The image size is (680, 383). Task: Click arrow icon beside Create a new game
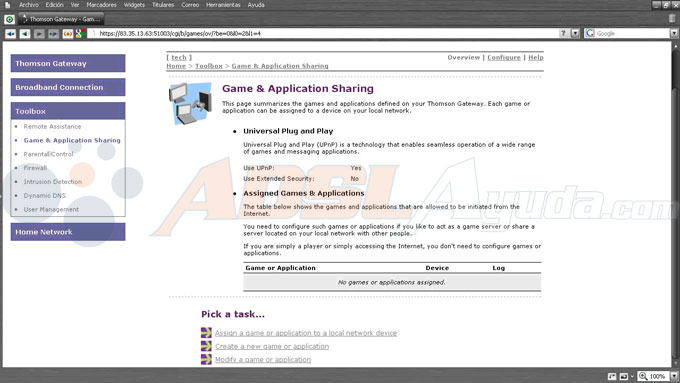[206, 346]
